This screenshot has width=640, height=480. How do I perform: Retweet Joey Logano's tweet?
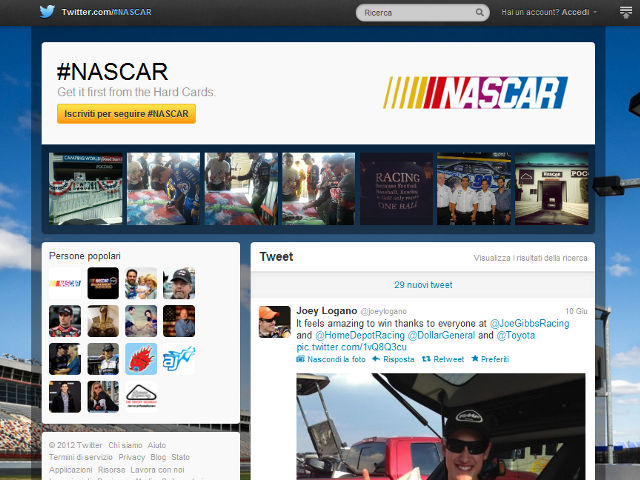(x=442, y=358)
